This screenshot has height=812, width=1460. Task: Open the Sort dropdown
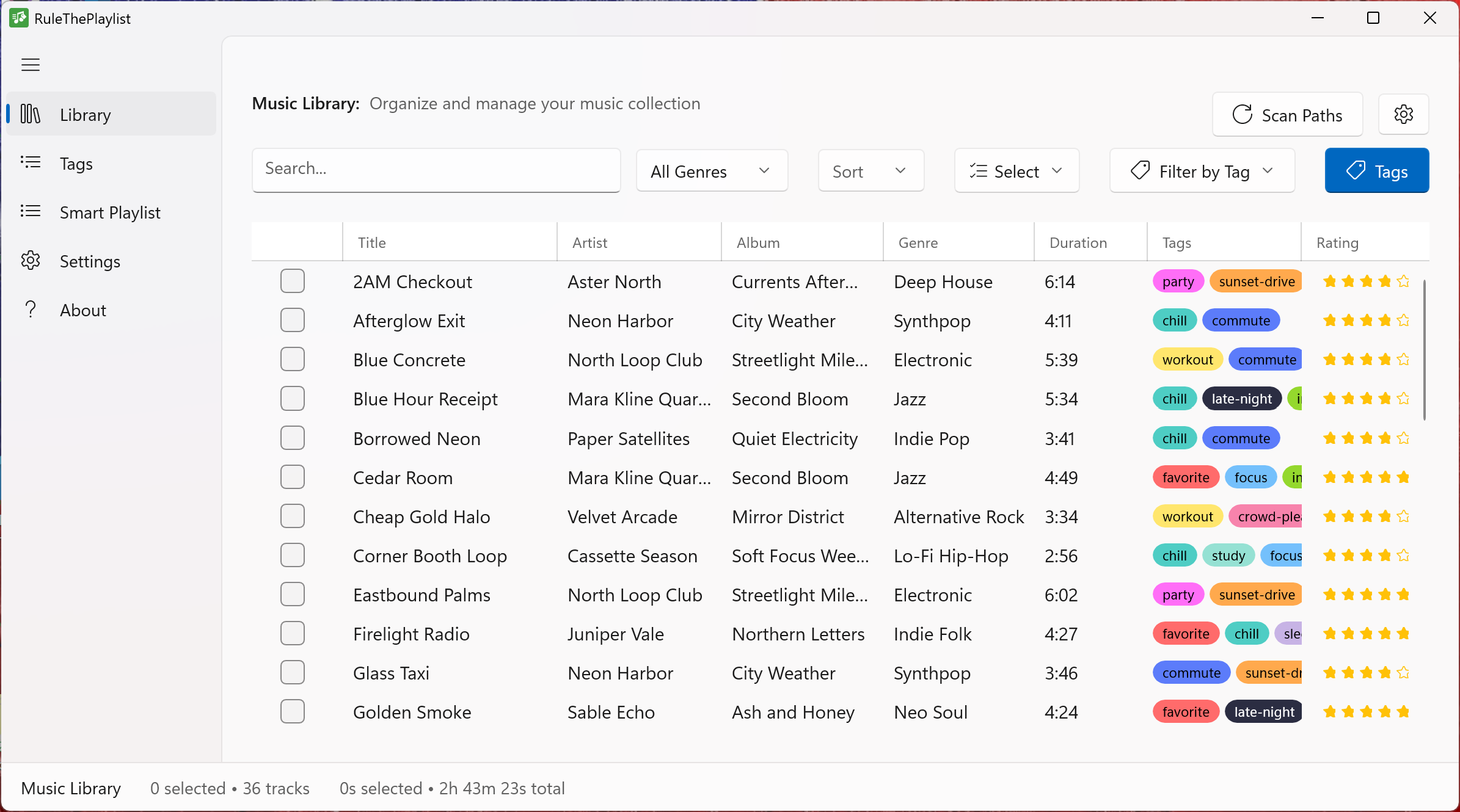click(x=871, y=171)
